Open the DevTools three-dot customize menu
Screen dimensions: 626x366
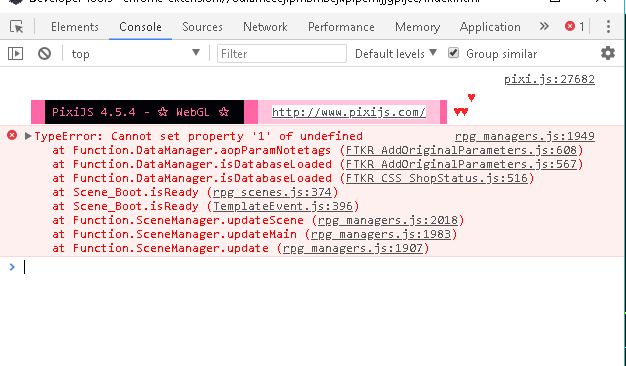point(608,27)
